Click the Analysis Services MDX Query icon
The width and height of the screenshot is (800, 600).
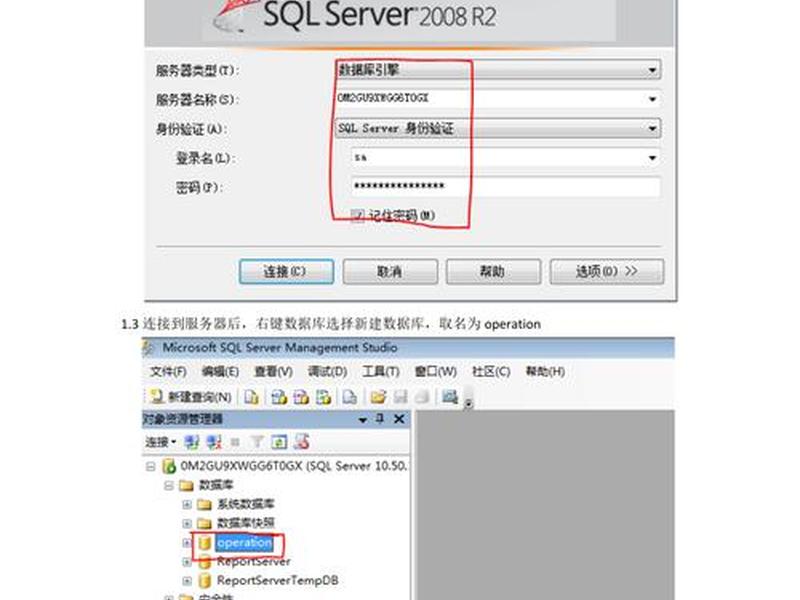point(279,396)
